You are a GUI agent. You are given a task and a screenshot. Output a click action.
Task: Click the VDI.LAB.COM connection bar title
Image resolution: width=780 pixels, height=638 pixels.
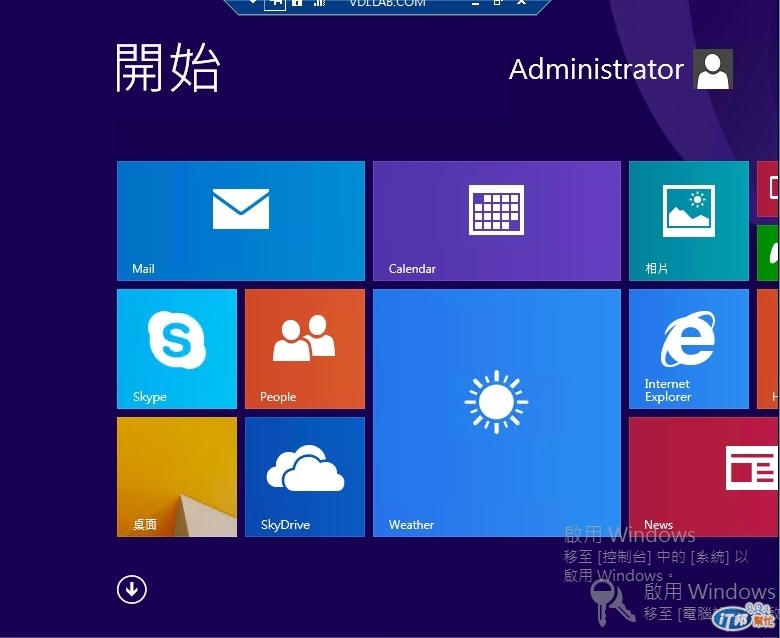[388, 3]
